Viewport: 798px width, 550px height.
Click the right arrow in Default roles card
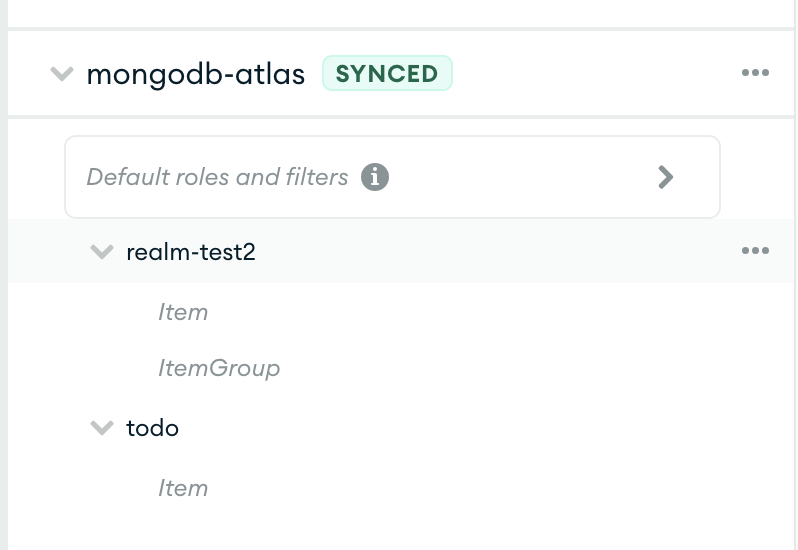tap(666, 177)
